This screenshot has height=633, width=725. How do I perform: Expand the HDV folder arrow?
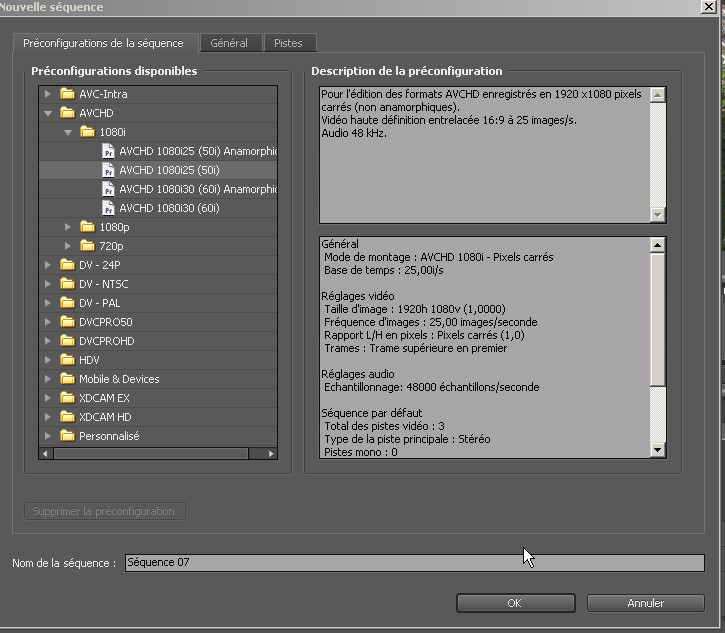point(48,359)
